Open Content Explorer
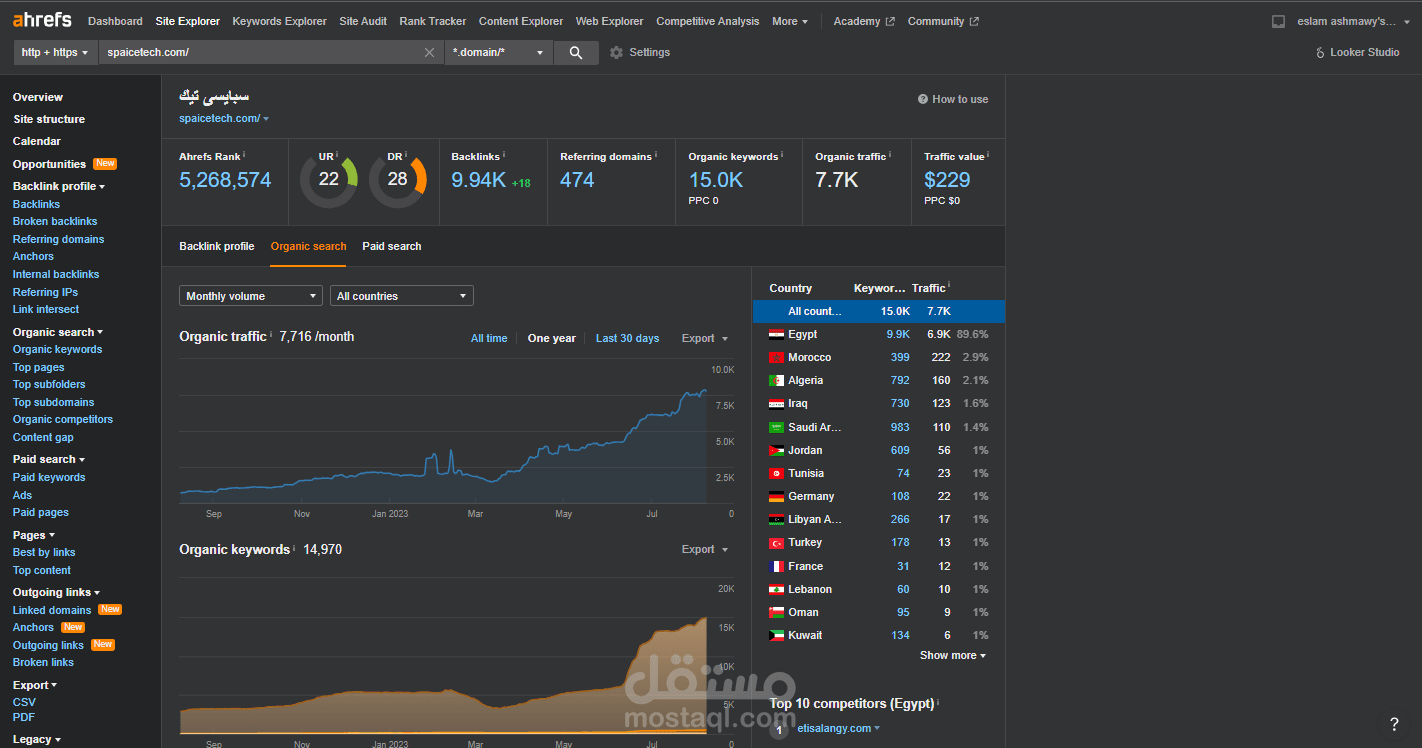Image resolution: width=1422 pixels, height=748 pixels. point(521,21)
